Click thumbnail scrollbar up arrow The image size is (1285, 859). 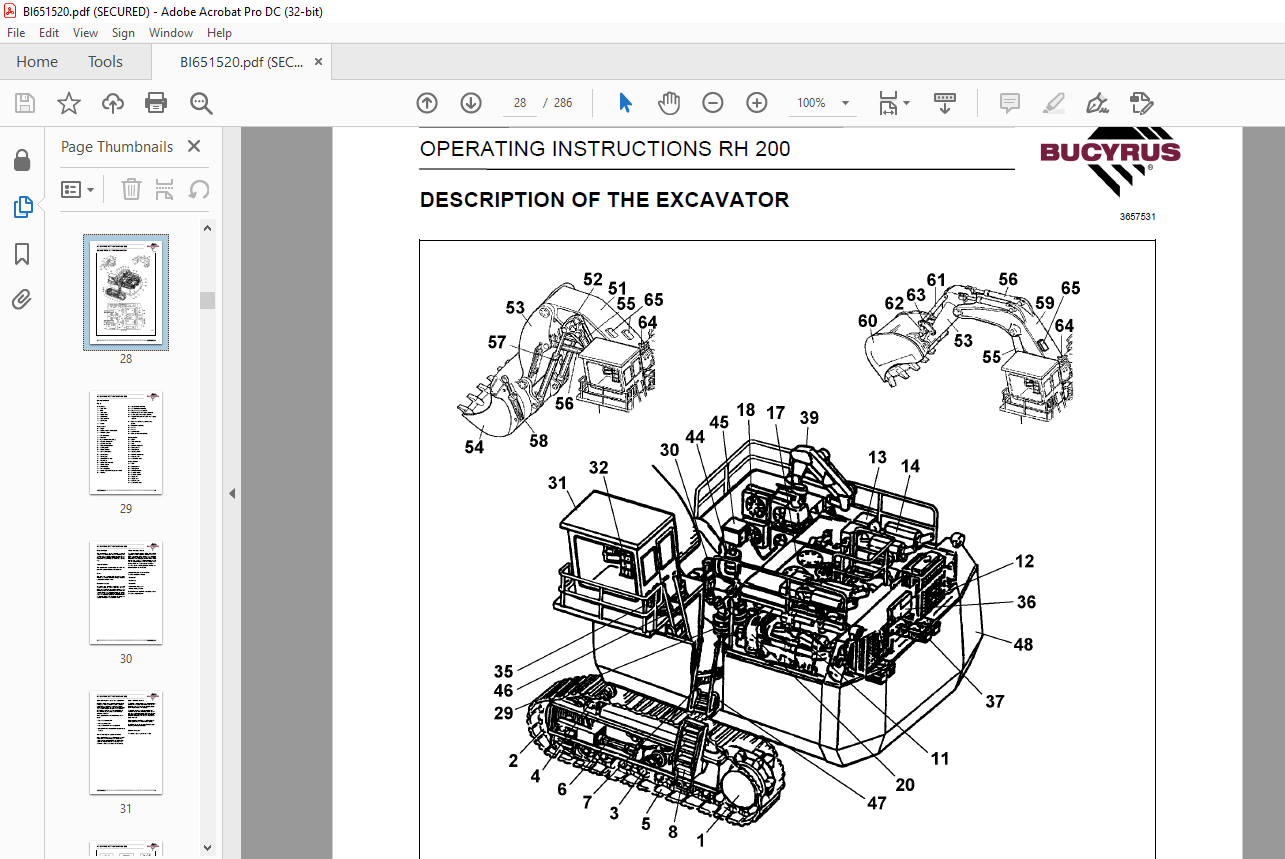coord(208,228)
